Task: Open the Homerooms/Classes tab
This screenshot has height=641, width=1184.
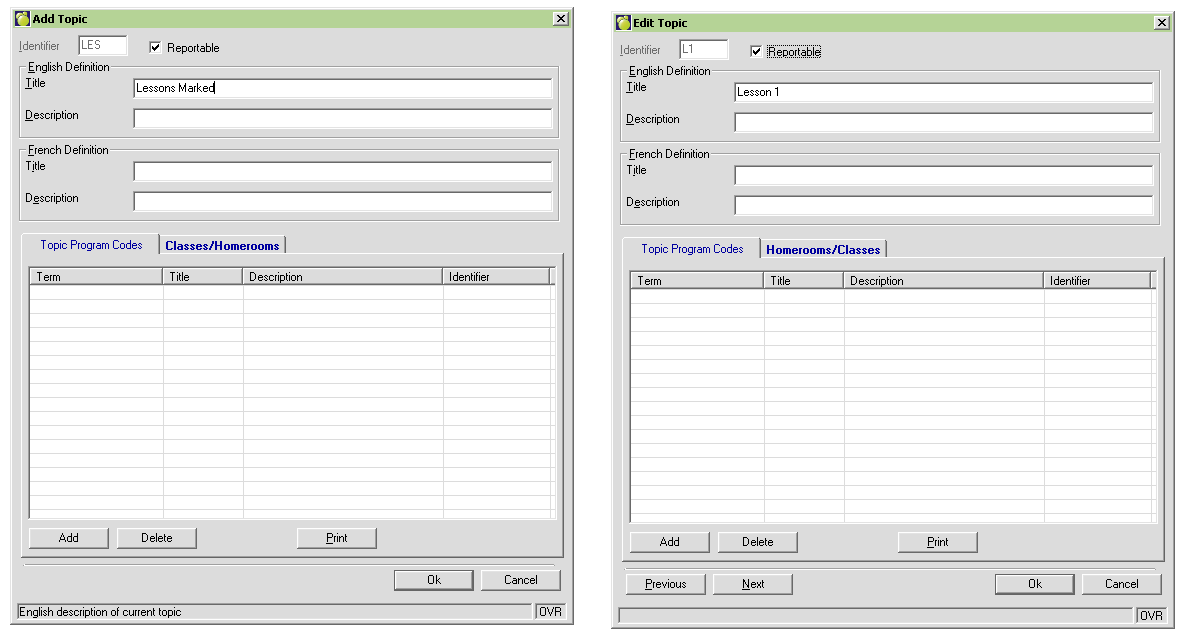Action: click(822, 249)
